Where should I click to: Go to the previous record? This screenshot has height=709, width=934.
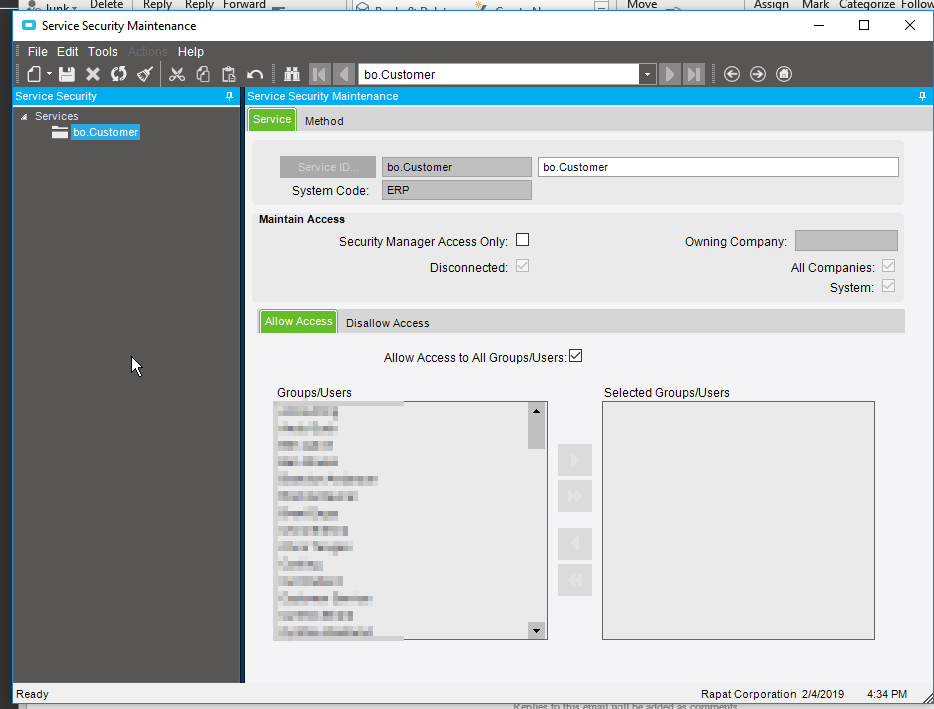(x=344, y=74)
